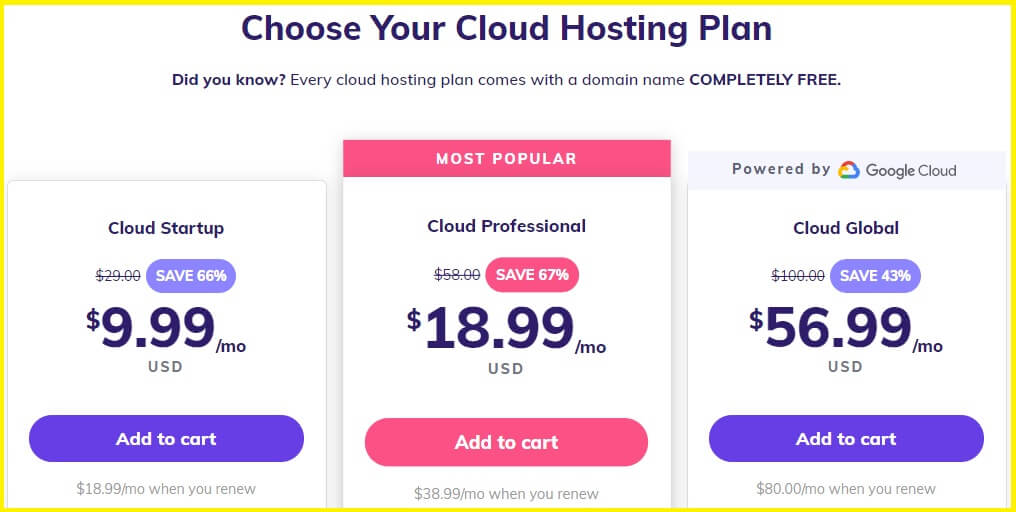
Task: Click the SAVE 66% badge
Action: 191,275
